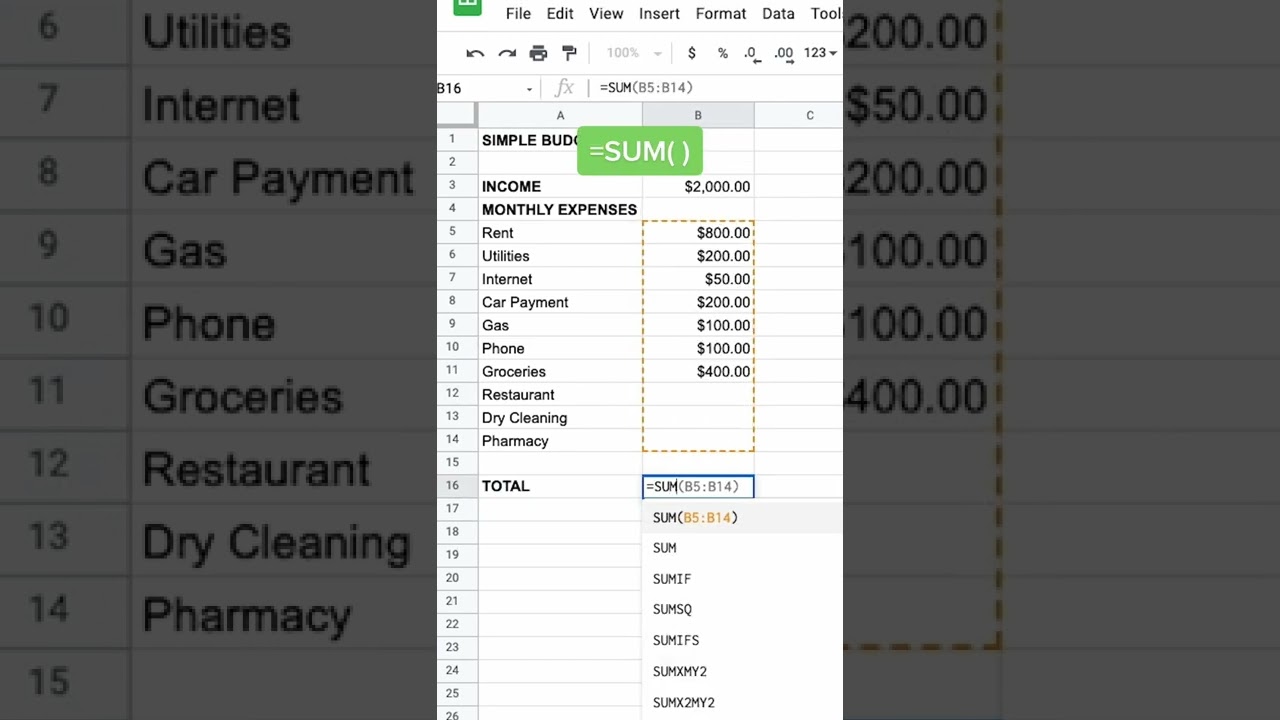The height and width of the screenshot is (720, 1280).
Task: Select column C header
Action: [x=799, y=115]
